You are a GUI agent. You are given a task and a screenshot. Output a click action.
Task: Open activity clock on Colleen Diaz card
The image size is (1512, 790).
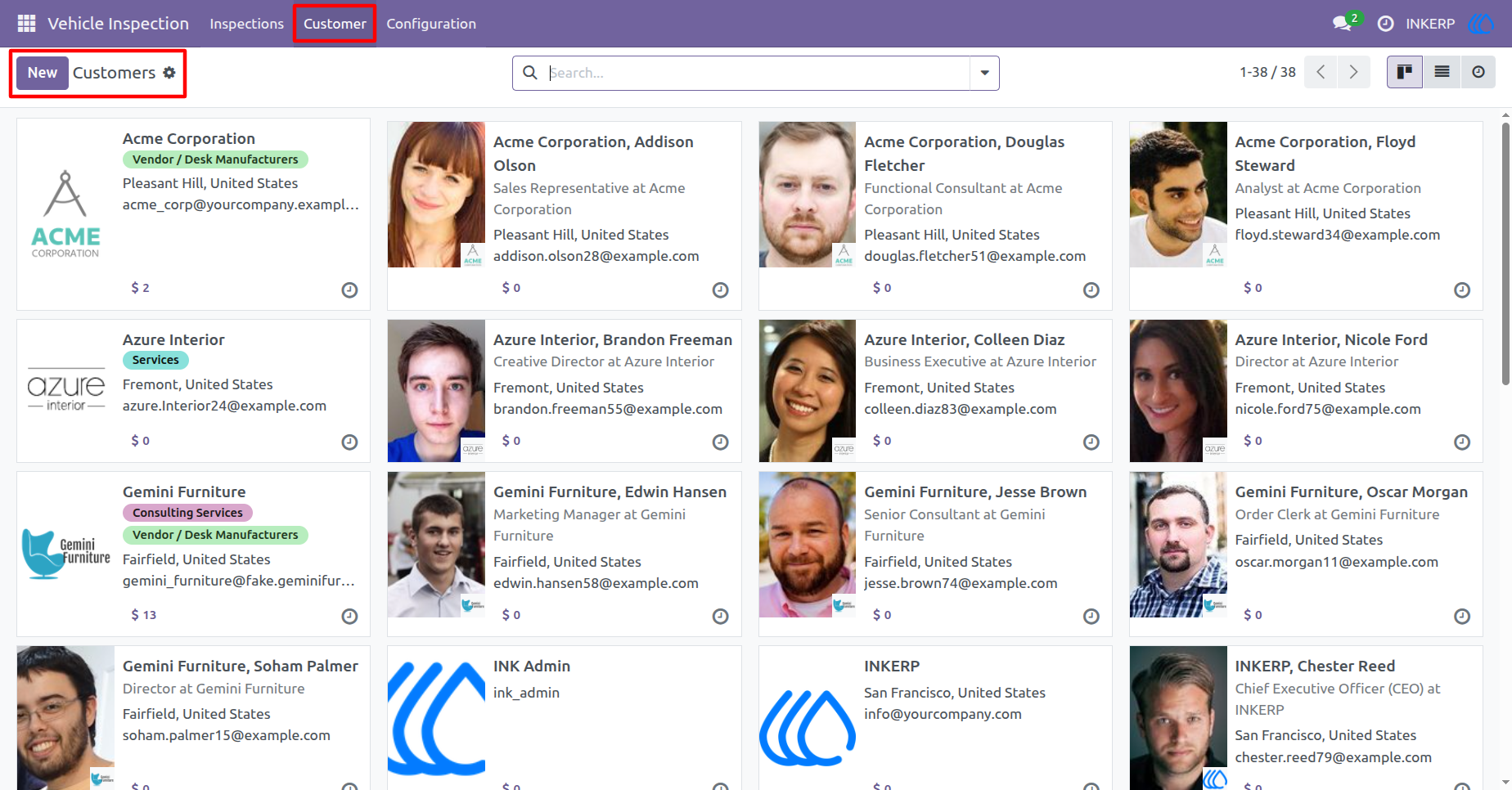coord(1091,442)
